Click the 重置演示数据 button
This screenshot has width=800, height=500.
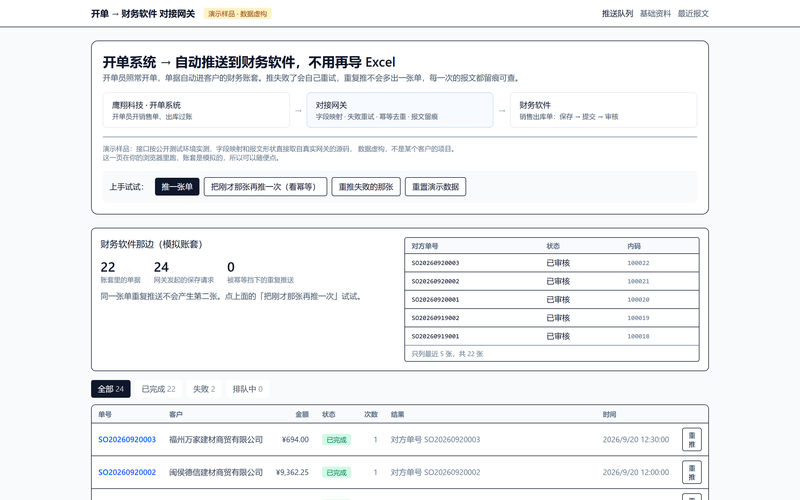[x=435, y=187]
